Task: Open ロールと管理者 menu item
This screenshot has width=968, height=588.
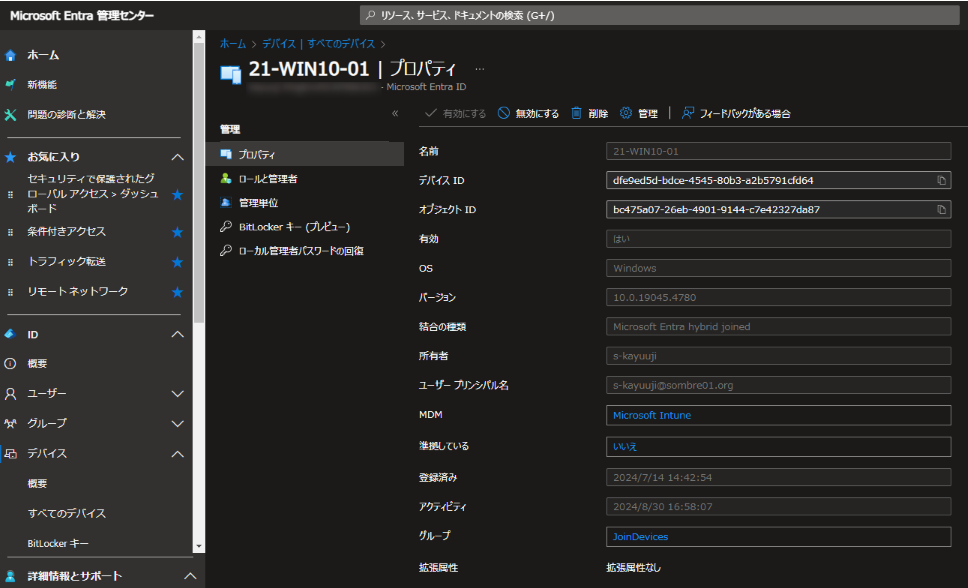Action: [267, 178]
